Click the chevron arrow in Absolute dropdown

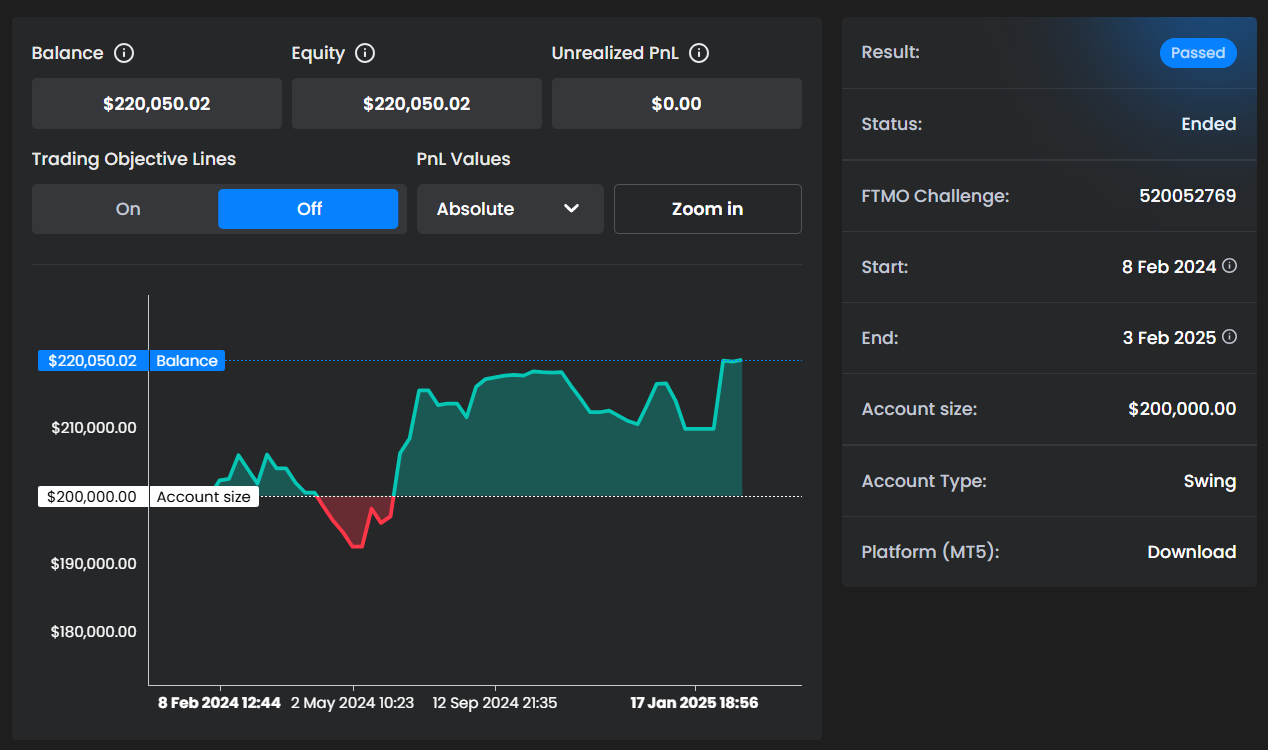point(572,209)
